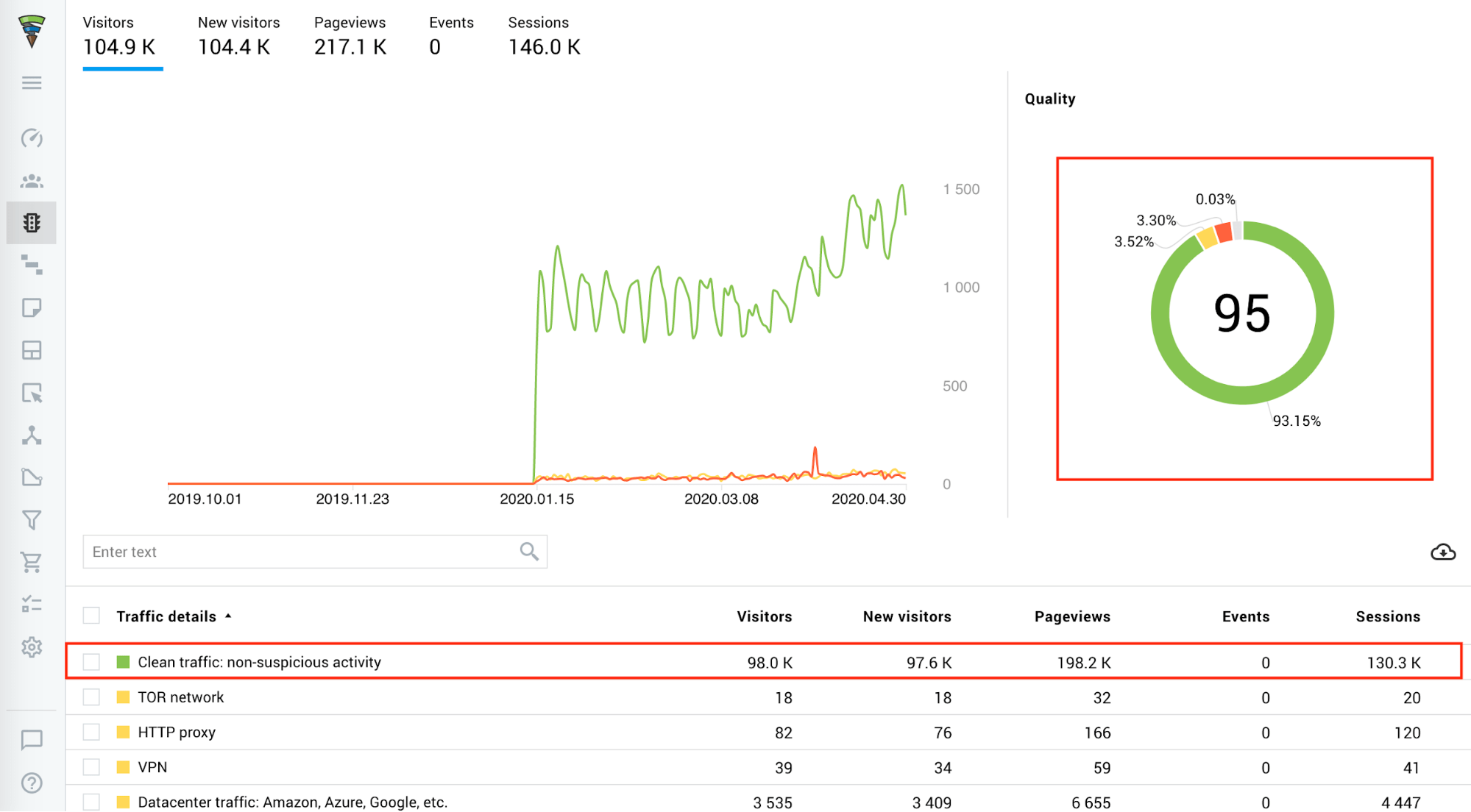
Task: Open the chat message icon in sidebar
Action: point(32,740)
